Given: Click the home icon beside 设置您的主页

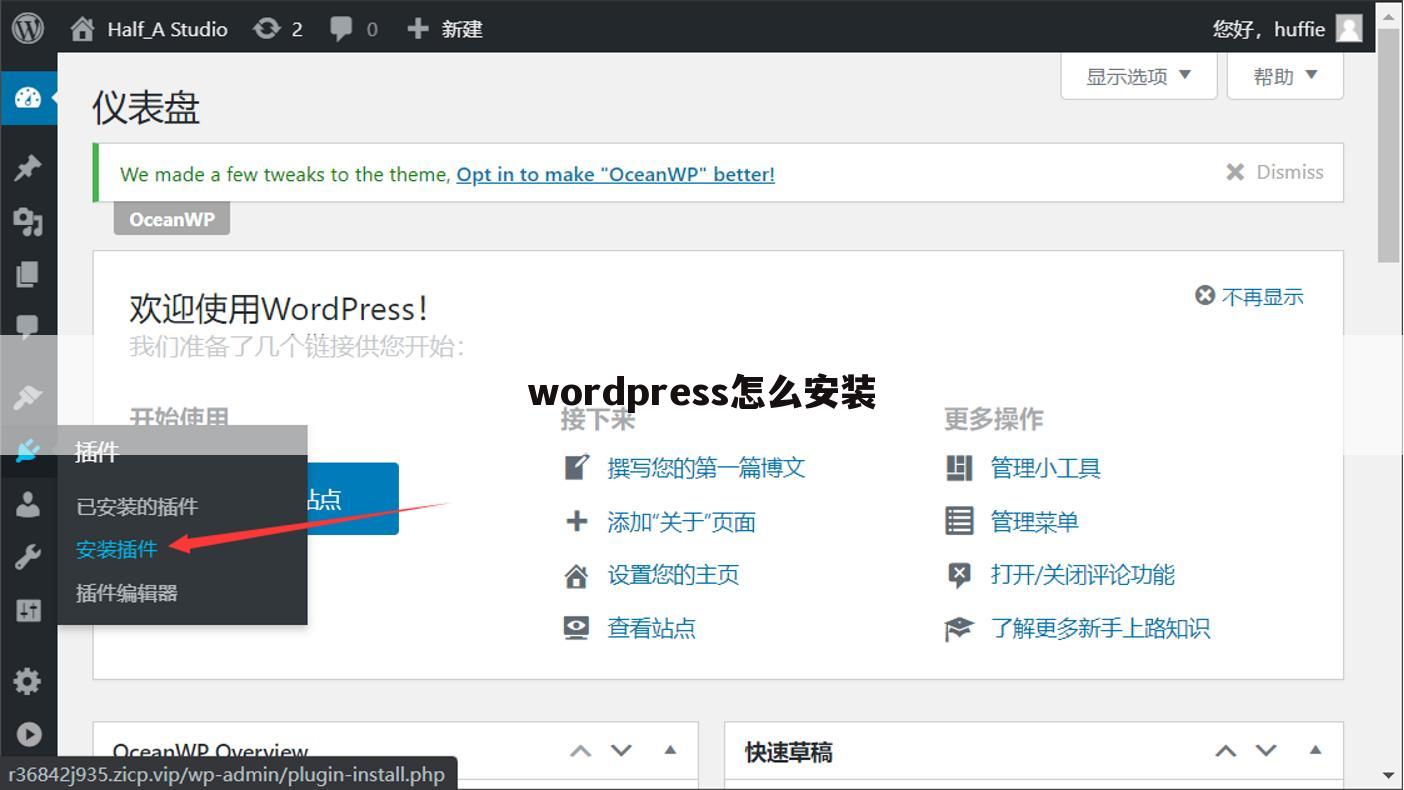Looking at the screenshot, I should pyautogui.click(x=577, y=575).
